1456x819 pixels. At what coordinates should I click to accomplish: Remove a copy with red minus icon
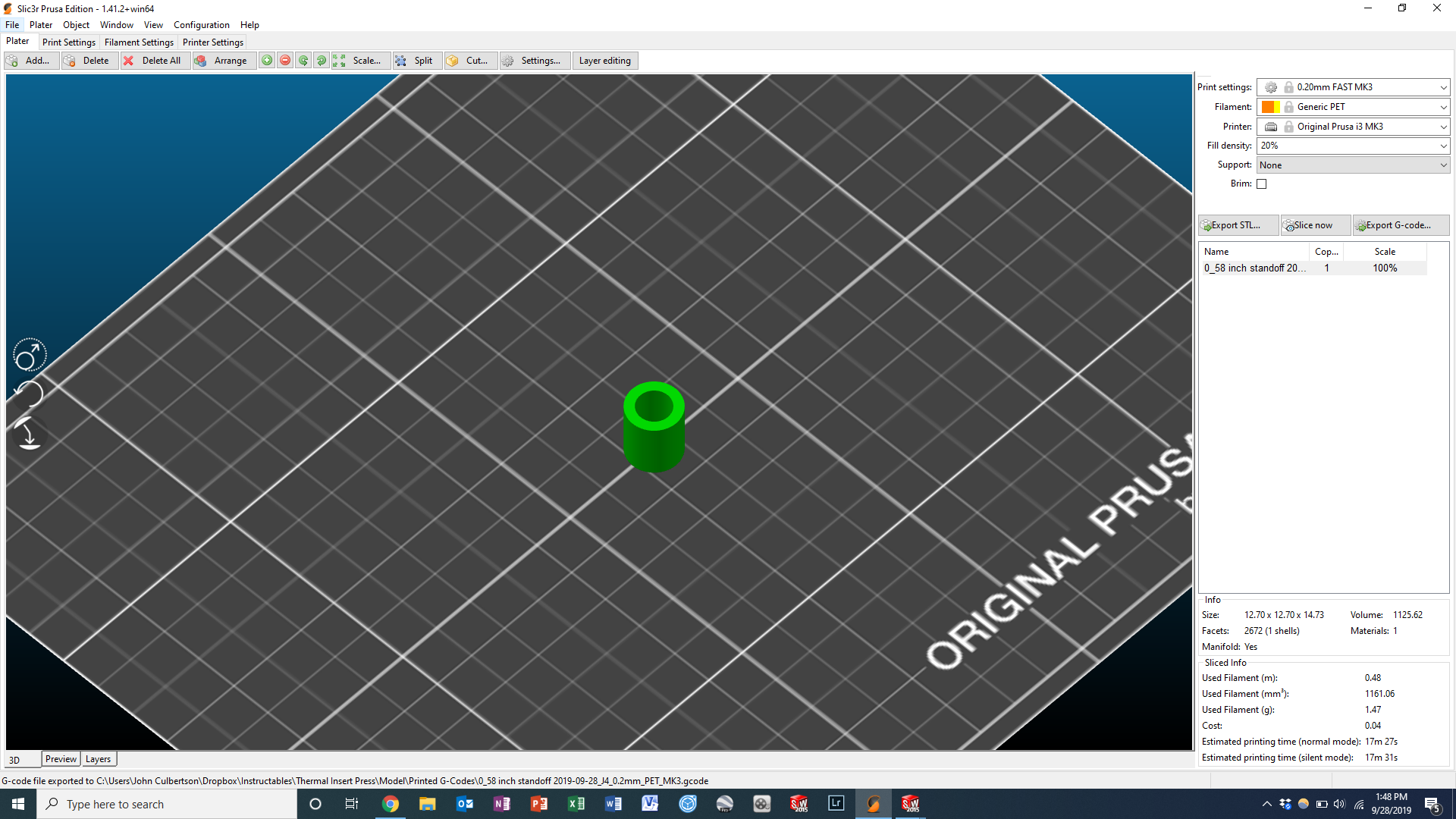[285, 61]
